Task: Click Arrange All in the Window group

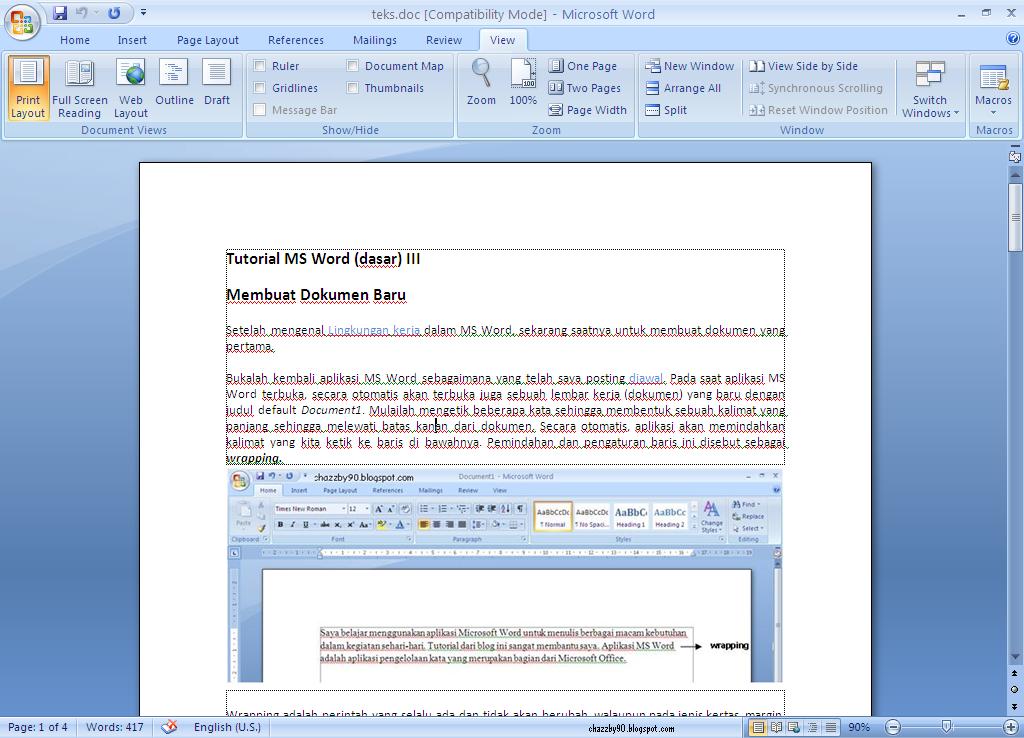Action: pyautogui.click(x=687, y=87)
